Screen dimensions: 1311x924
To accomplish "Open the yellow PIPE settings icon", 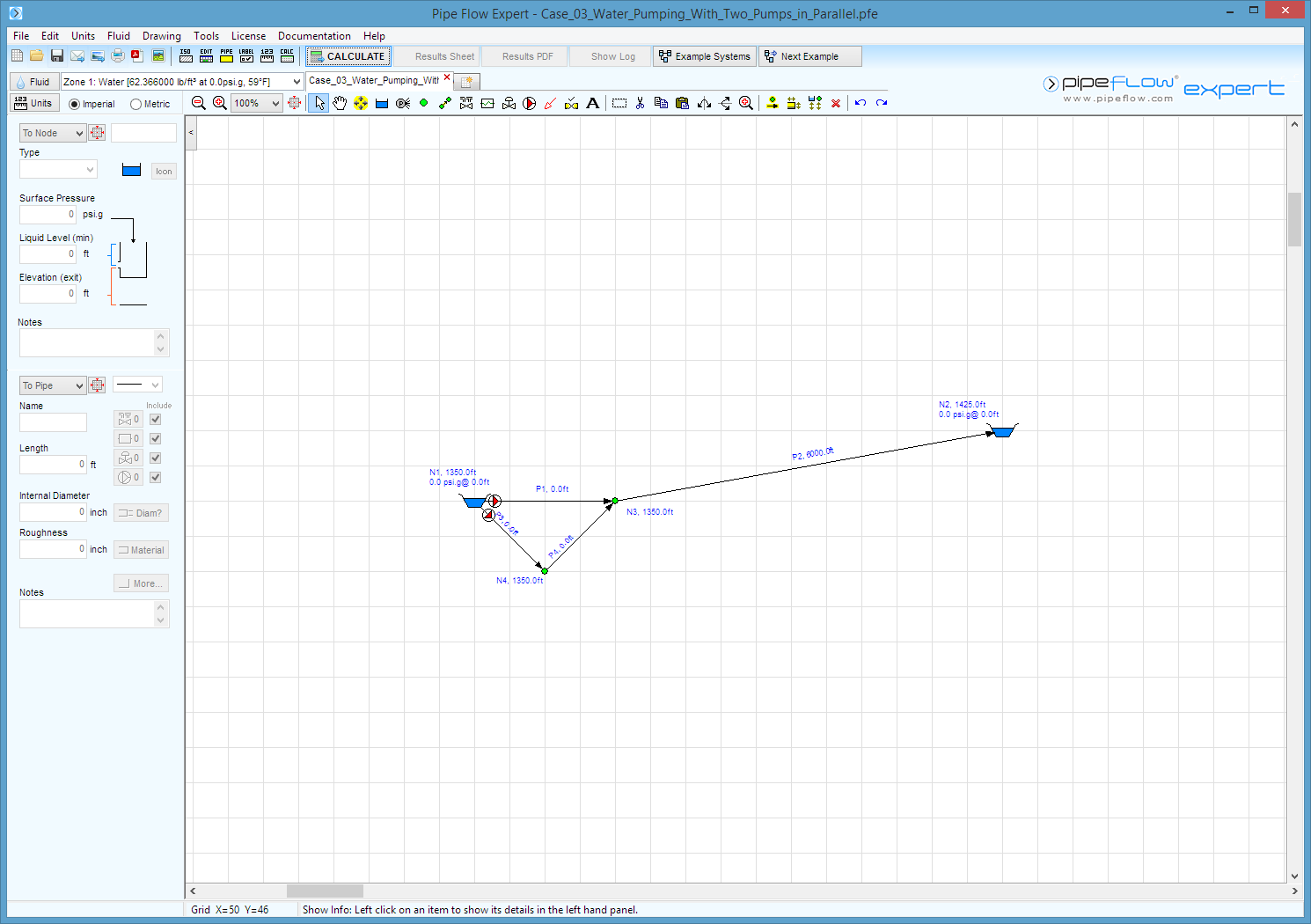I will (x=226, y=56).
